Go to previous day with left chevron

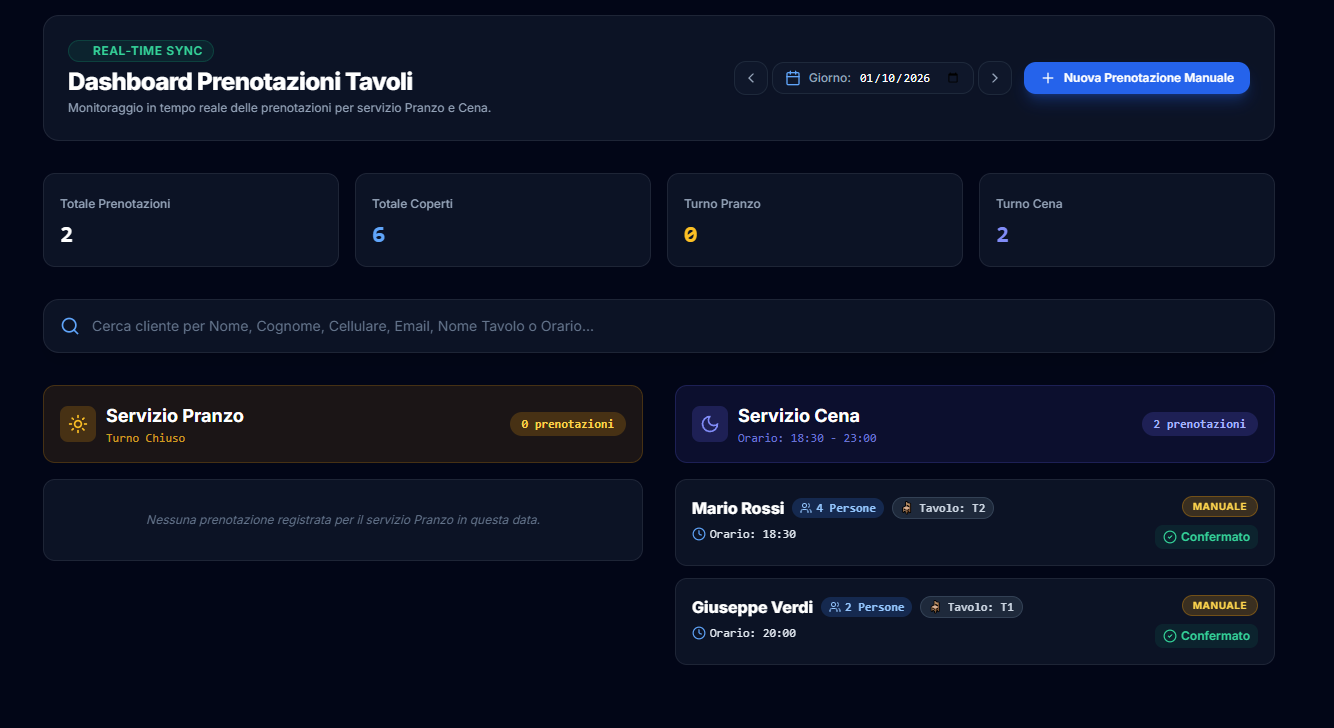coord(751,78)
